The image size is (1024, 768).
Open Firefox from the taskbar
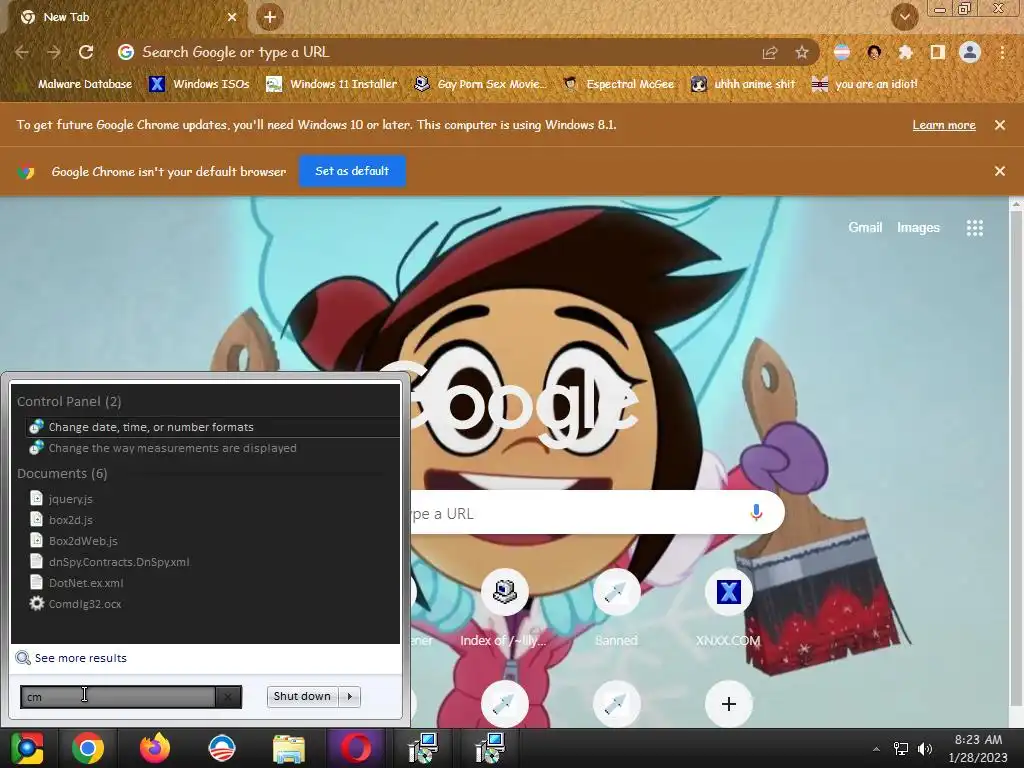coord(155,748)
